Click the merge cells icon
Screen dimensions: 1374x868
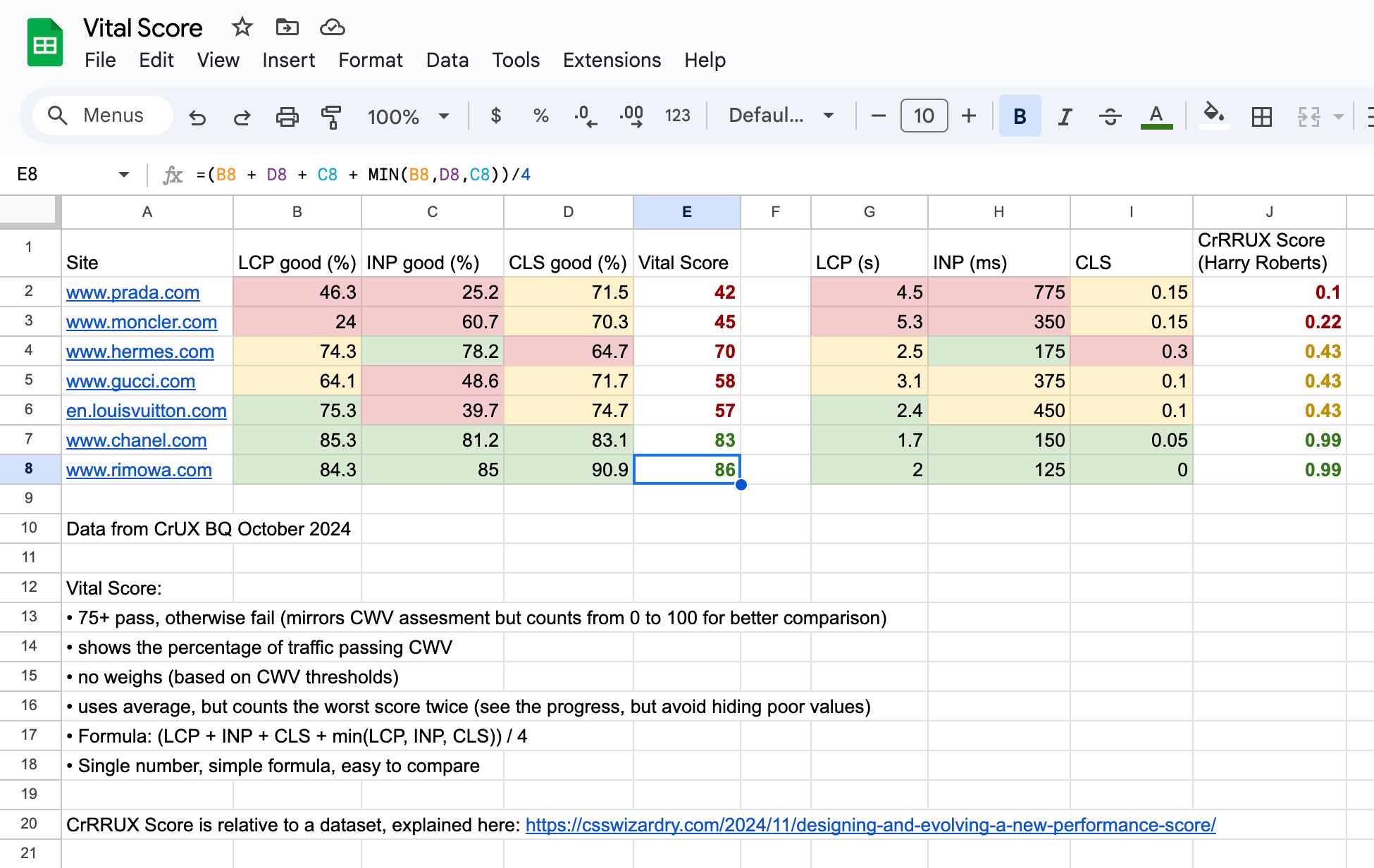[1308, 116]
